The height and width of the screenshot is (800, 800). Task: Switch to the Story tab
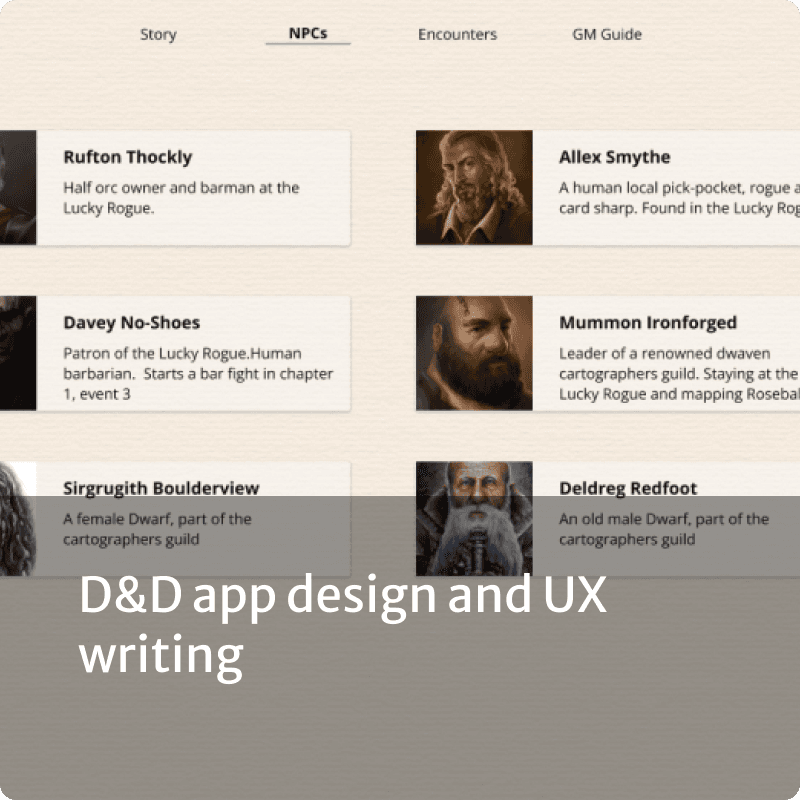click(158, 34)
